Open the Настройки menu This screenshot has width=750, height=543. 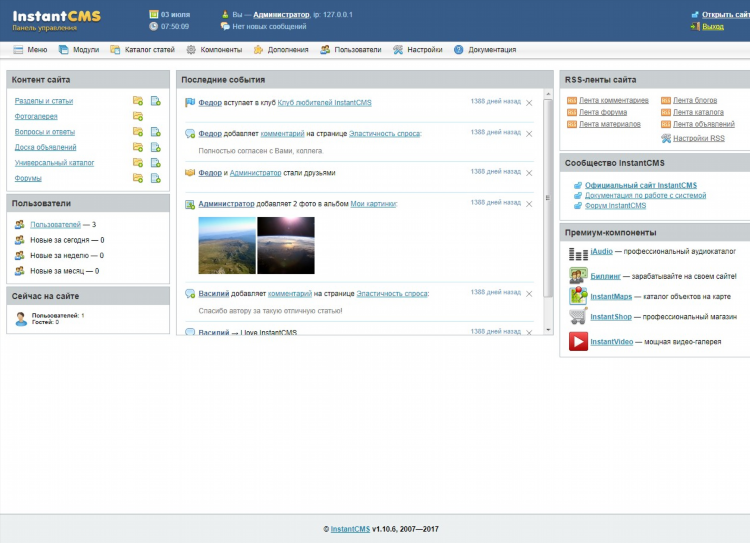418,50
